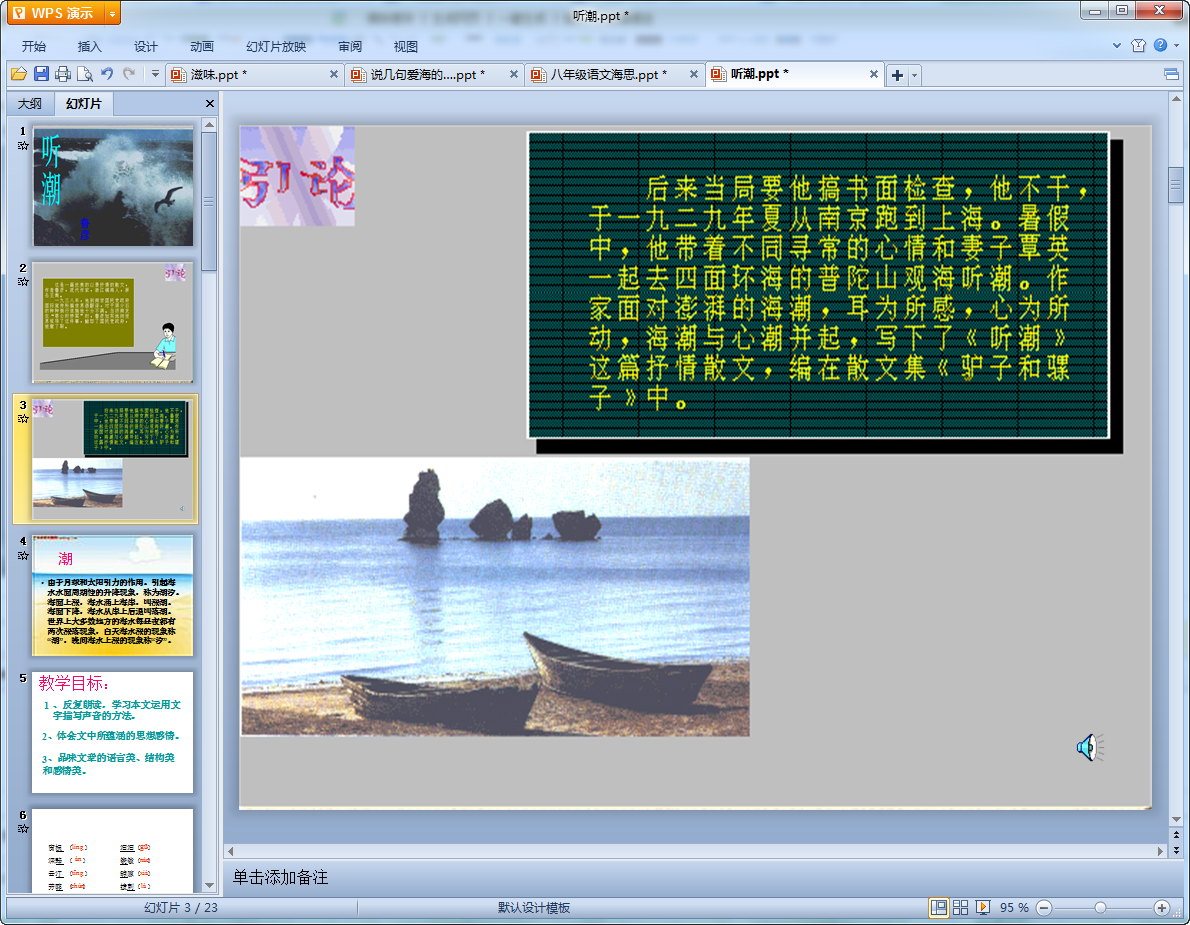
Task: Open the 插入 menu
Action: coord(90,46)
